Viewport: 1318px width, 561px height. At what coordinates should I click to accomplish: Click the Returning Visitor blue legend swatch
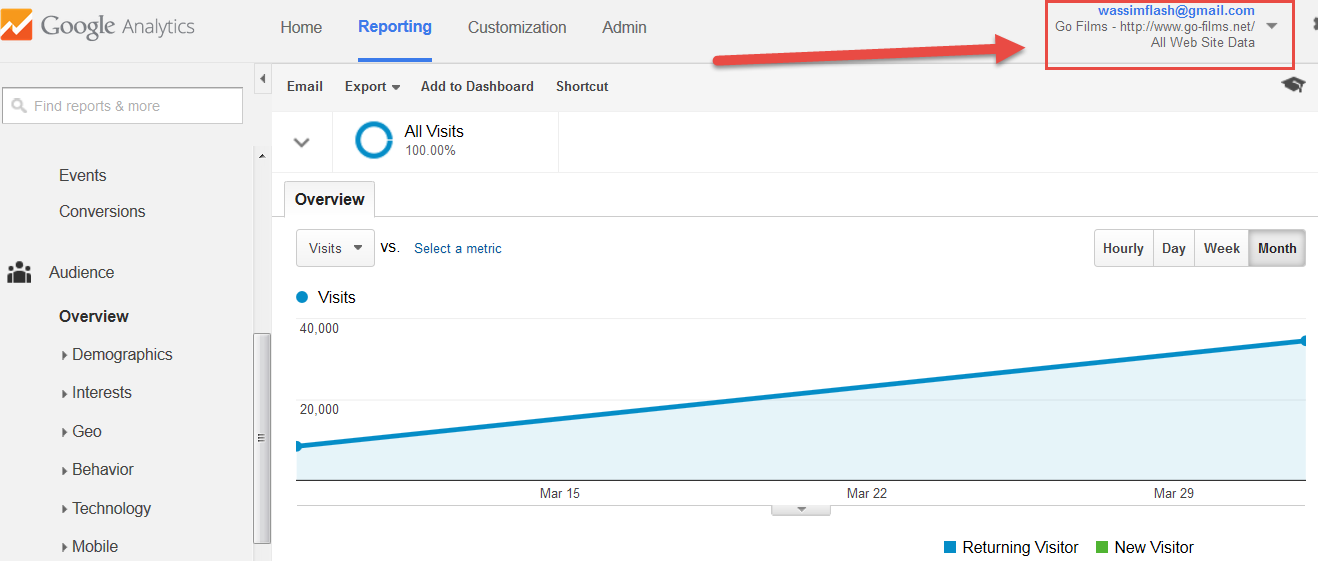pyautogui.click(x=950, y=548)
